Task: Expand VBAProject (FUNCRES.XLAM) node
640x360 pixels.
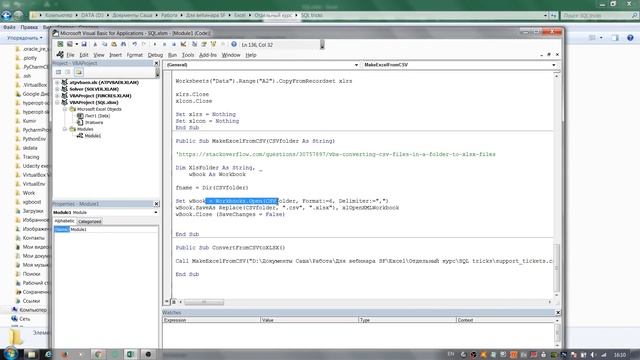Action: tap(57, 96)
